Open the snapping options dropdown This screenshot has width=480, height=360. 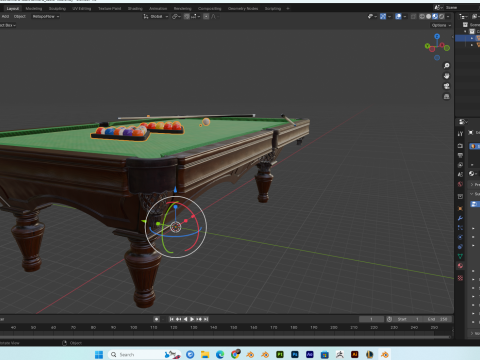[x=196, y=16]
